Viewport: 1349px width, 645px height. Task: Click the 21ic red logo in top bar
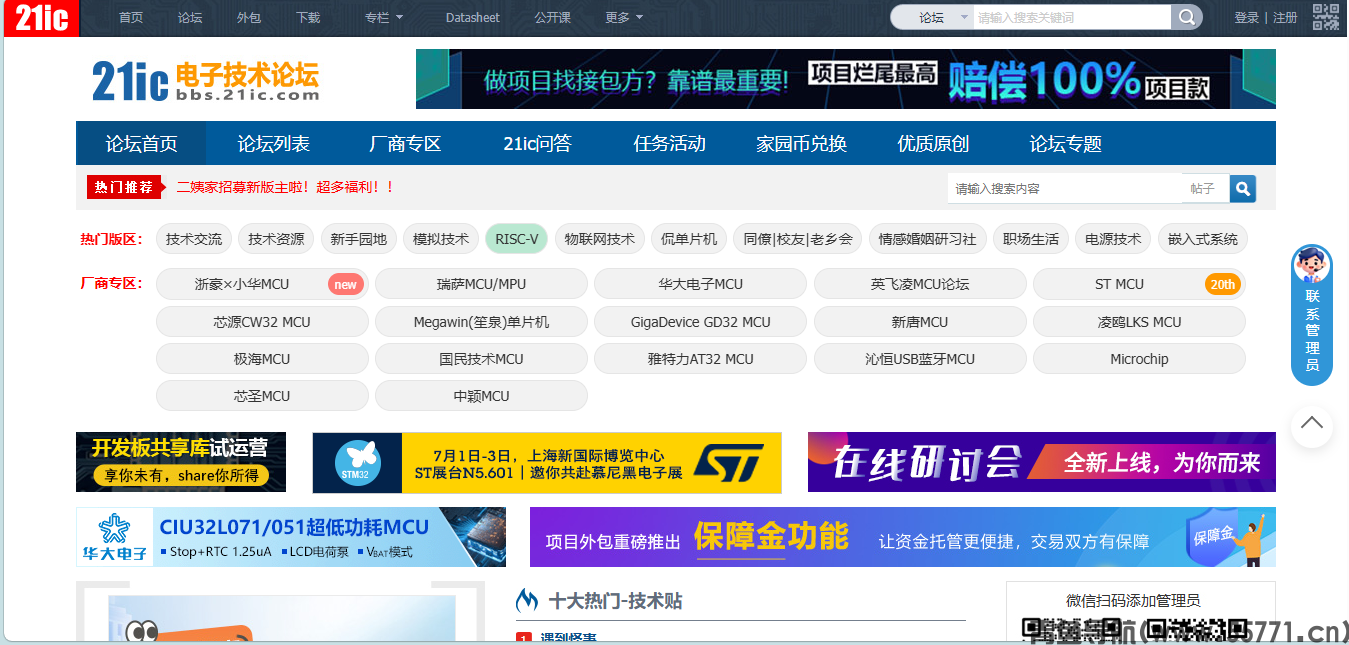[x=41, y=18]
